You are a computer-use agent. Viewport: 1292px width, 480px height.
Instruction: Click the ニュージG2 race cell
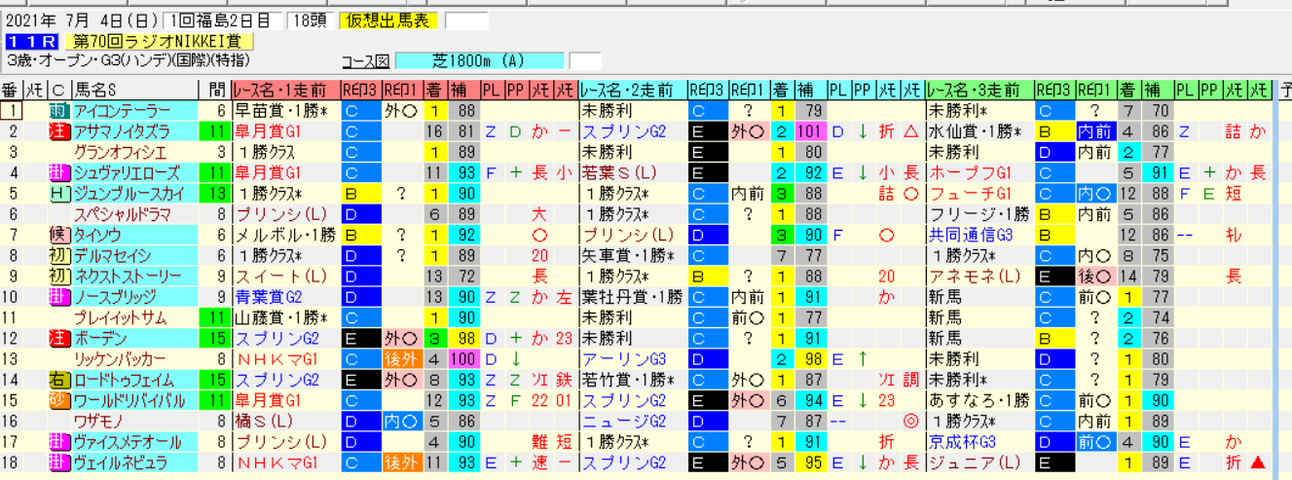[x=632, y=421]
